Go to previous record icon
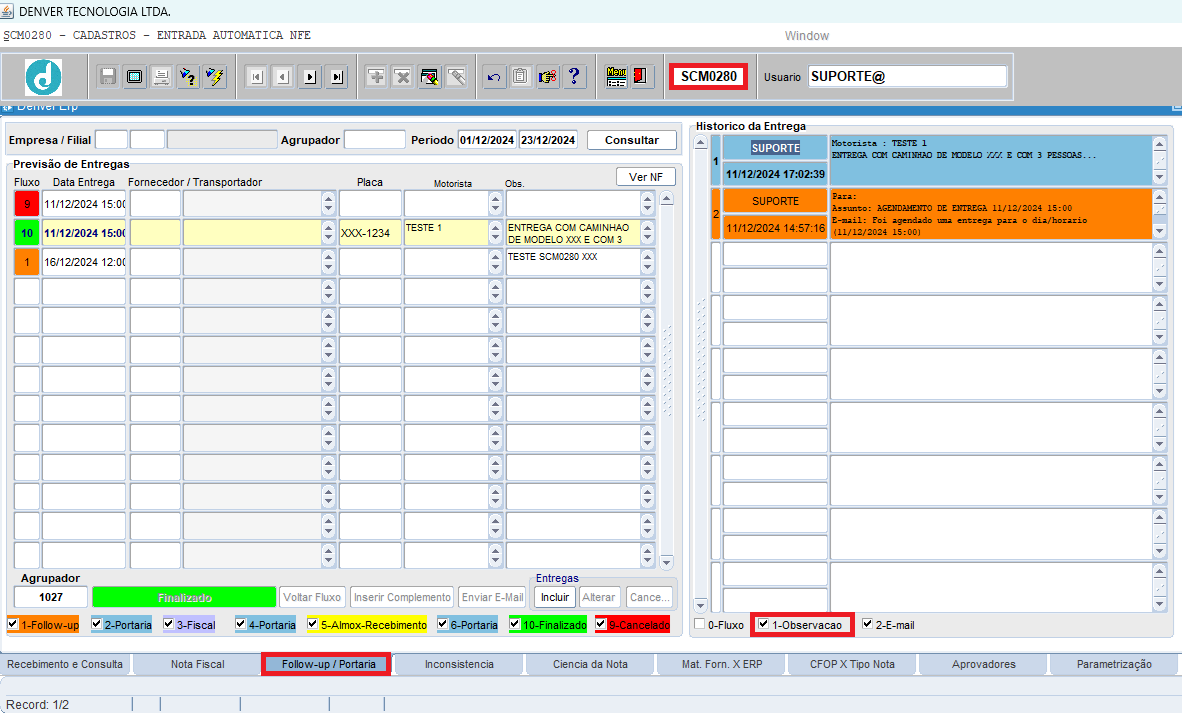 pos(283,76)
